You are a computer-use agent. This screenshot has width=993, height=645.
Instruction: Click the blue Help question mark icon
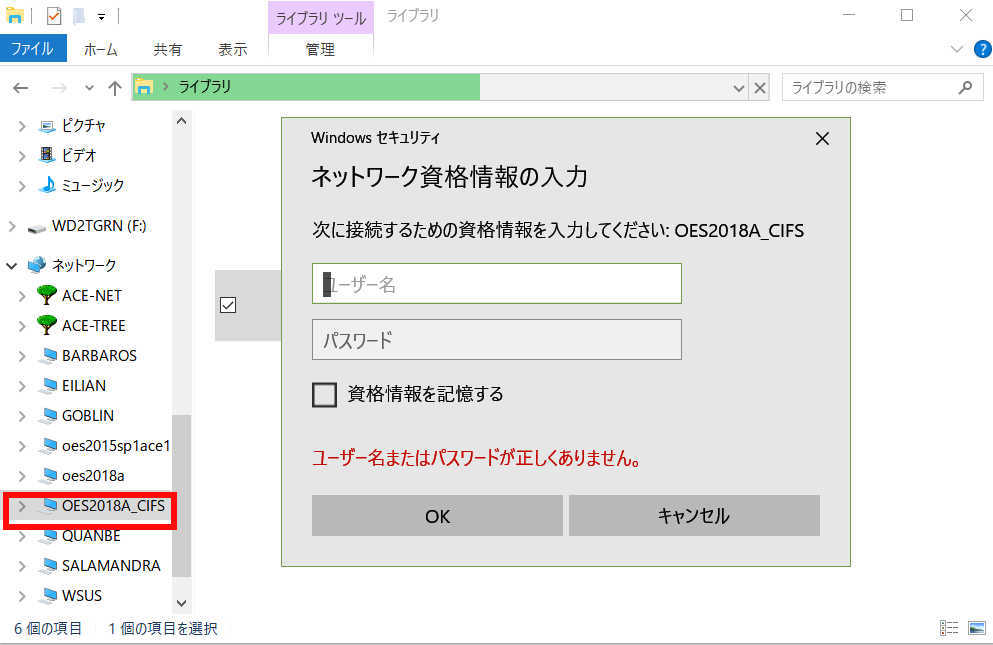coord(982,49)
